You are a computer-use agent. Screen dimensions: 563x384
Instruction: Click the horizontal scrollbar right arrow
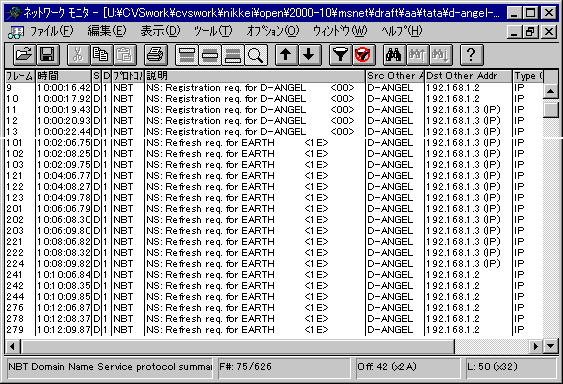535,346
